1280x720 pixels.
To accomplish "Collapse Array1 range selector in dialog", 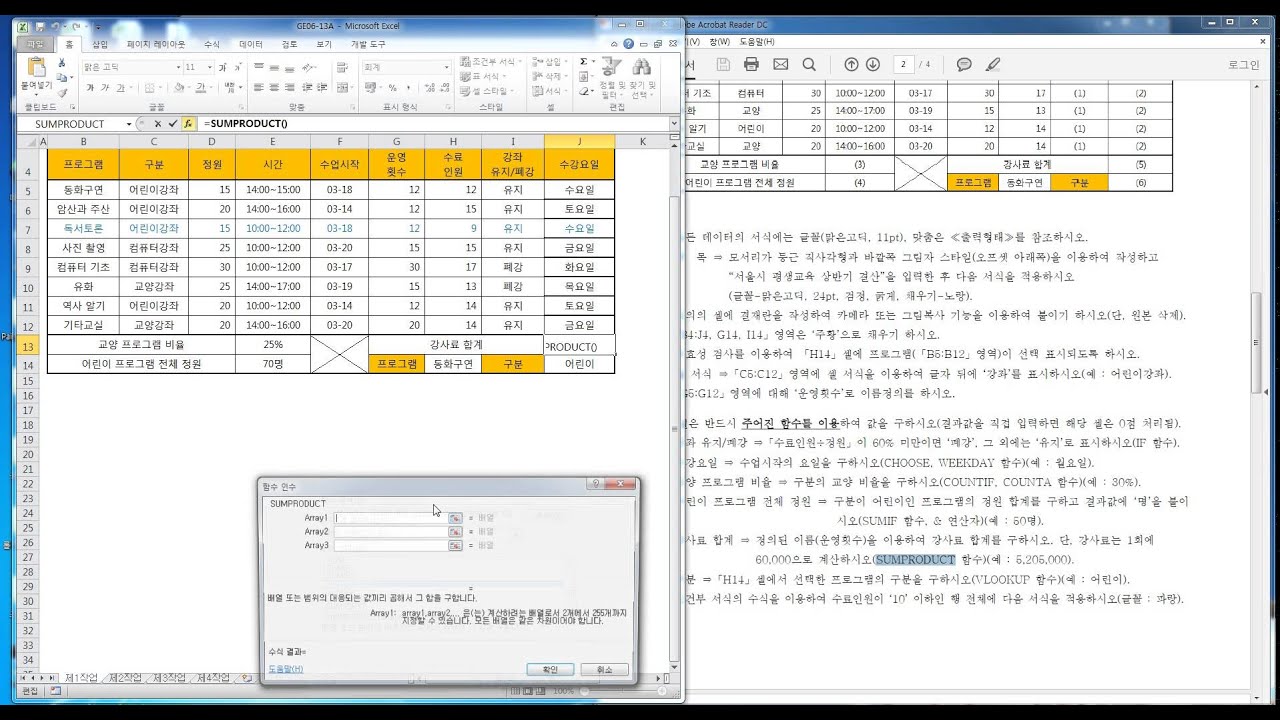I will click(x=455, y=518).
